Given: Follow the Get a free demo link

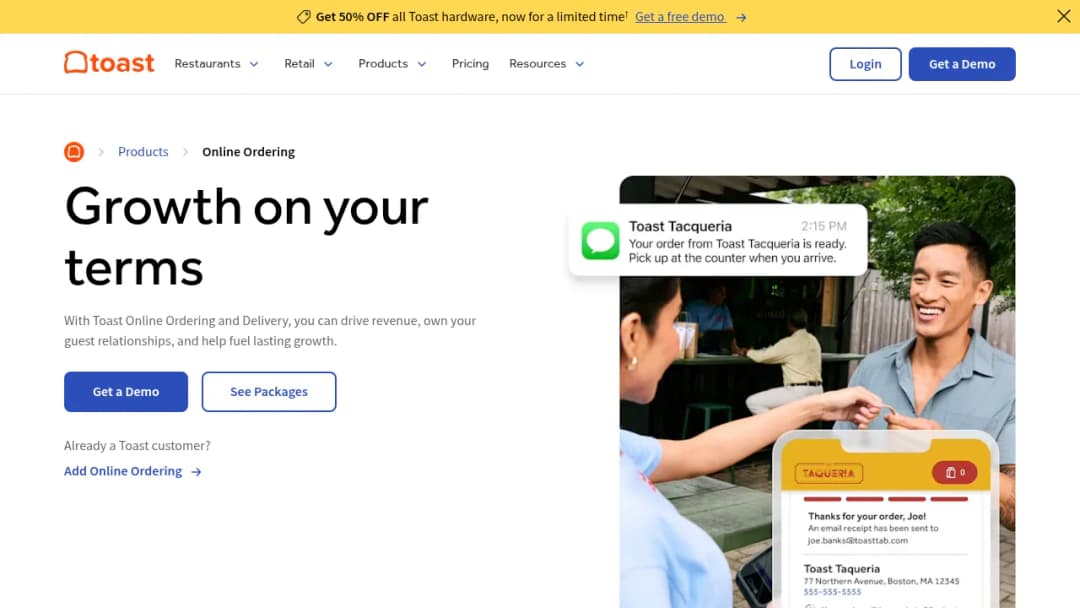Looking at the screenshot, I should point(680,17).
